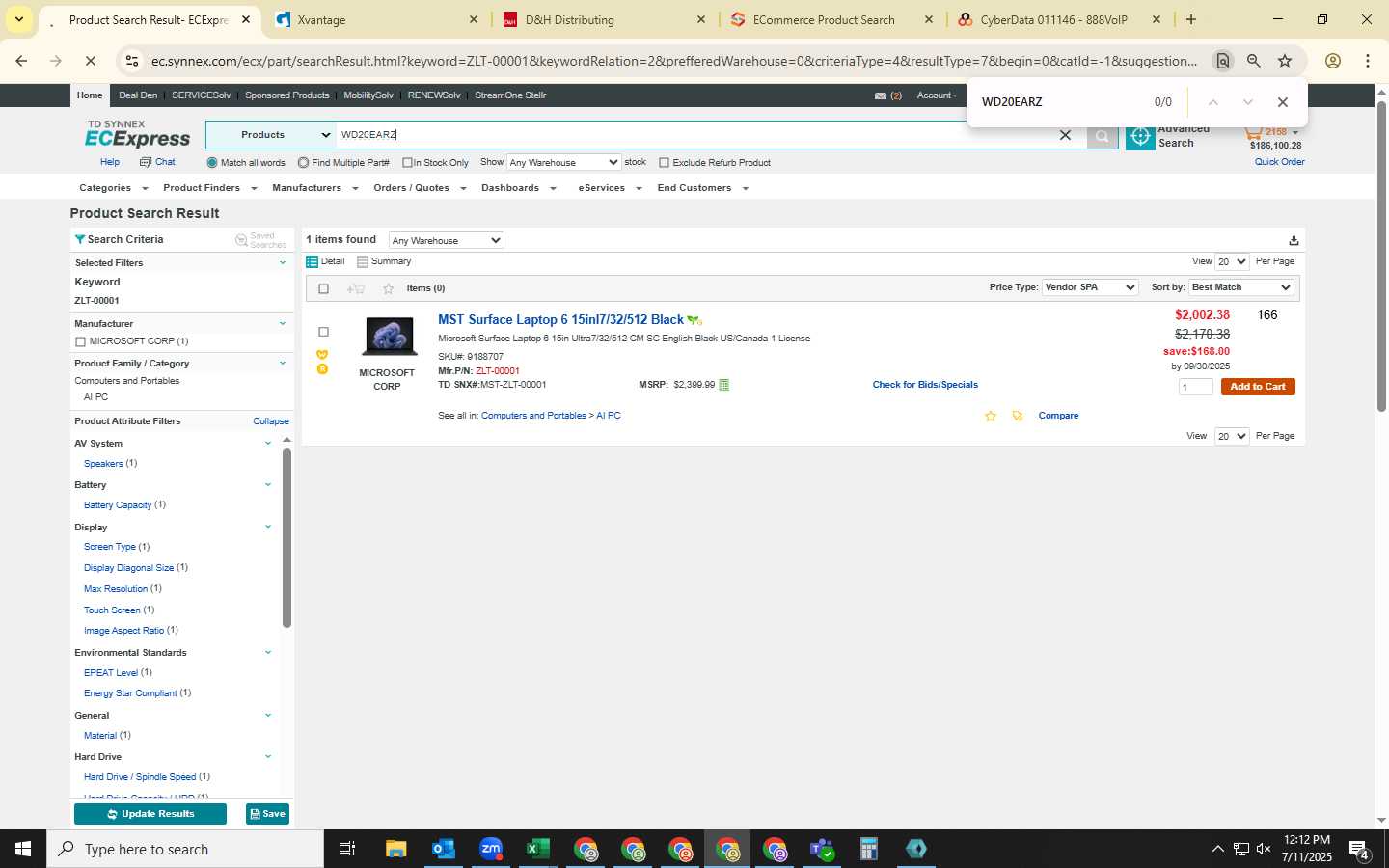Bookmark this page with star icon

coord(1285,61)
